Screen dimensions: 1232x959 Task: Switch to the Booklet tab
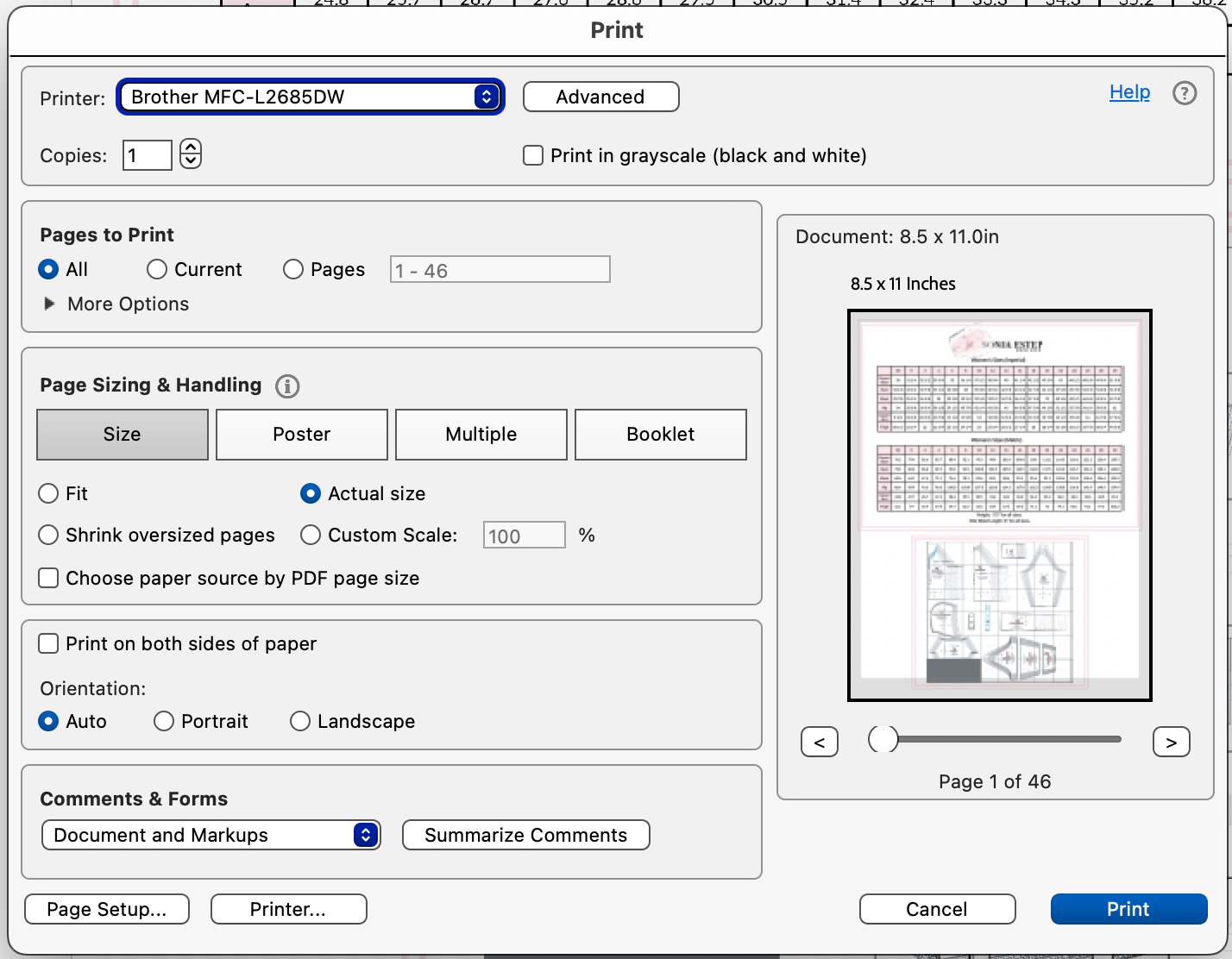tap(660, 435)
